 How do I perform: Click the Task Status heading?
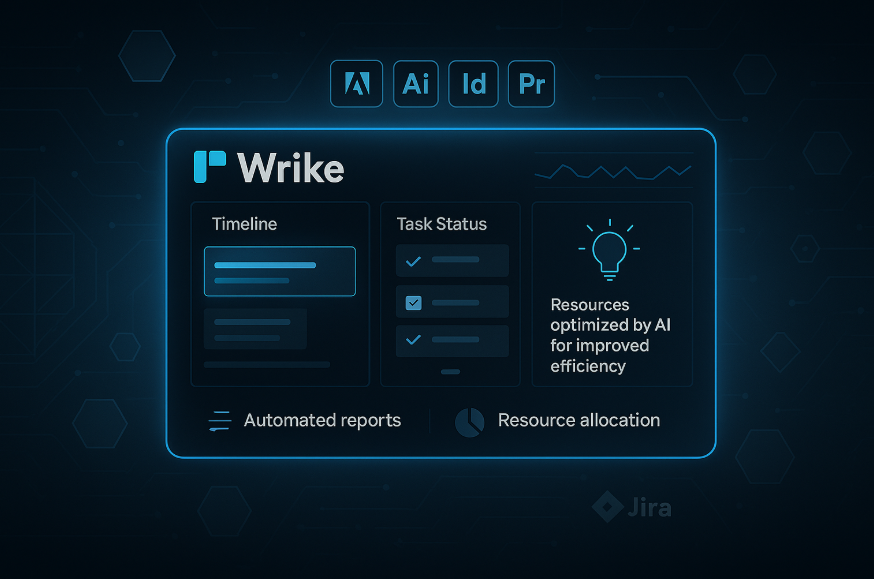tap(441, 224)
